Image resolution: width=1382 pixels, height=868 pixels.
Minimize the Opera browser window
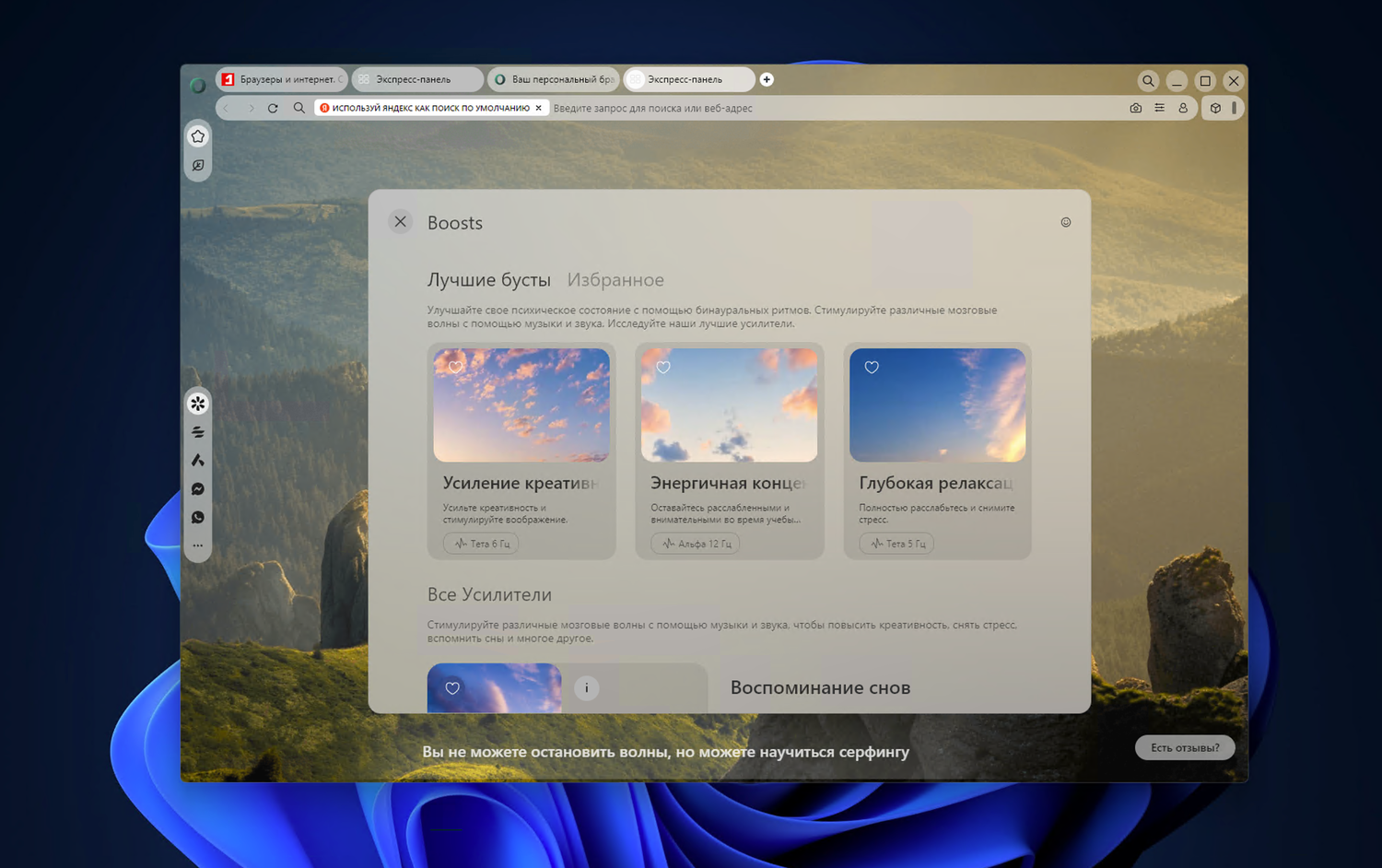click(1177, 81)
